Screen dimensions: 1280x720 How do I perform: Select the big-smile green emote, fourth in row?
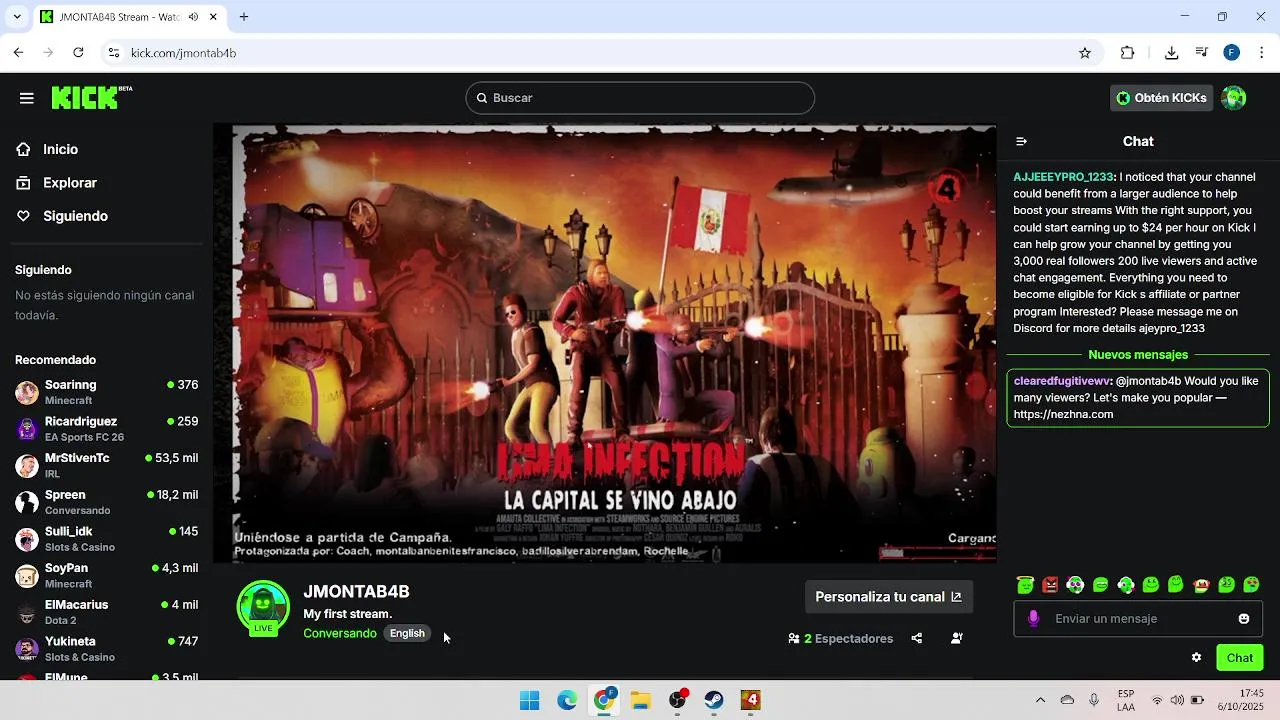[1101, 585]
